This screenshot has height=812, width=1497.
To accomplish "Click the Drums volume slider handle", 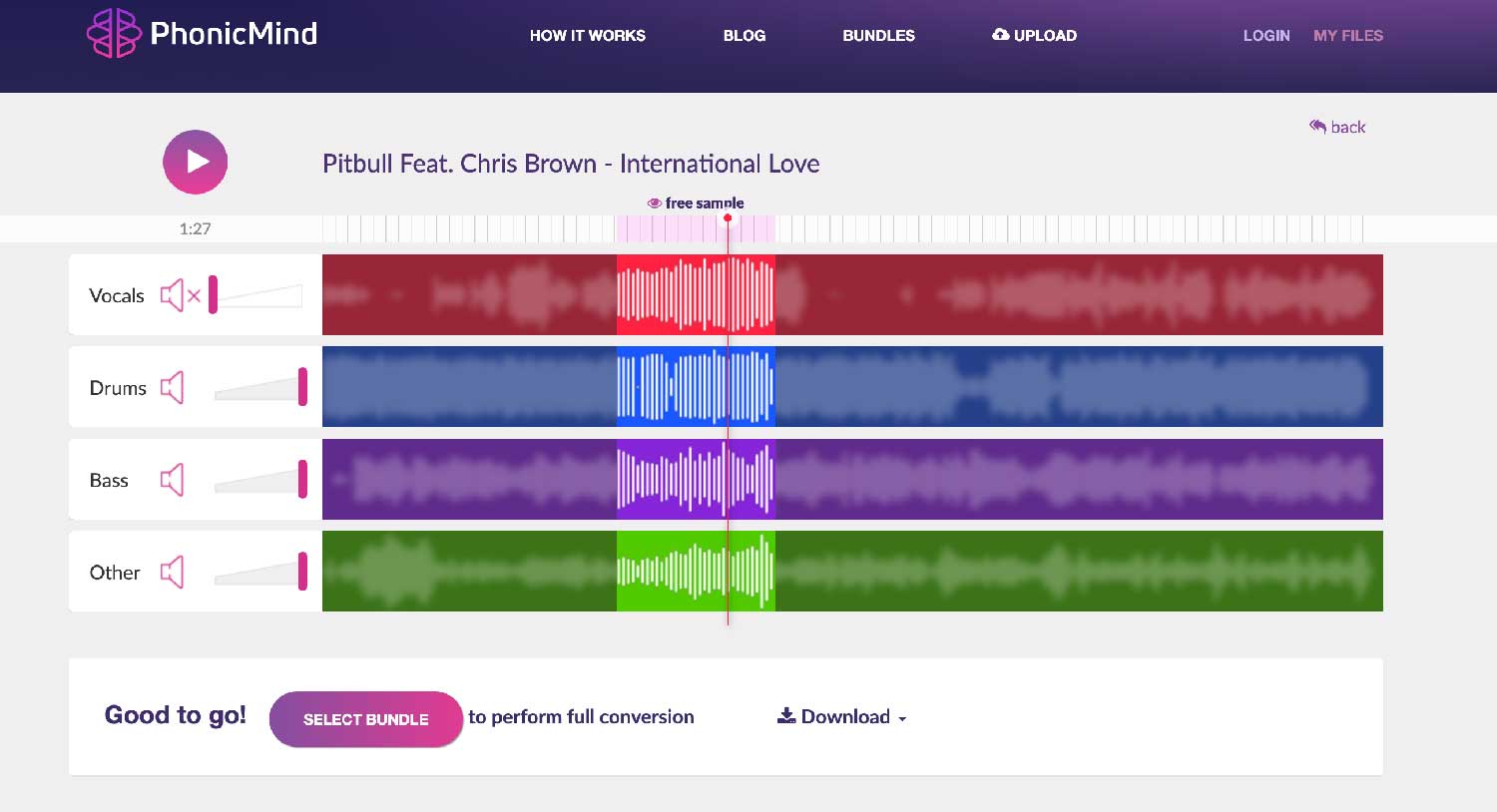I will 302,387.
